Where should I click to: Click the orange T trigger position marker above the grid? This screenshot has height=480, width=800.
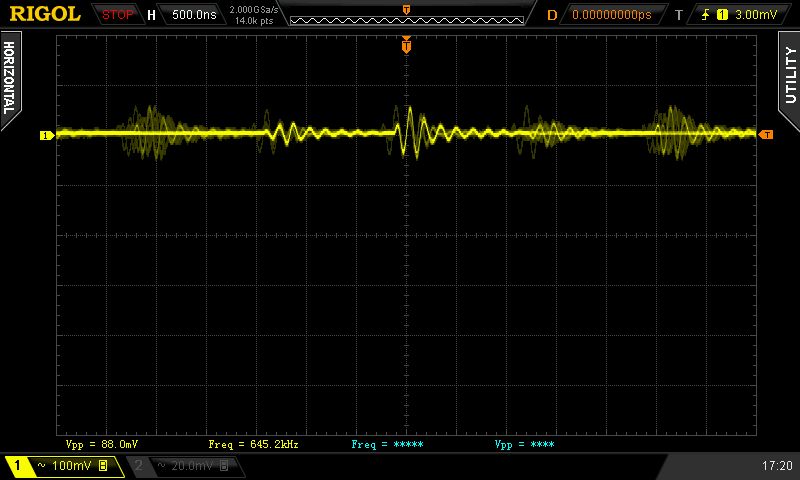coord(406,45)
